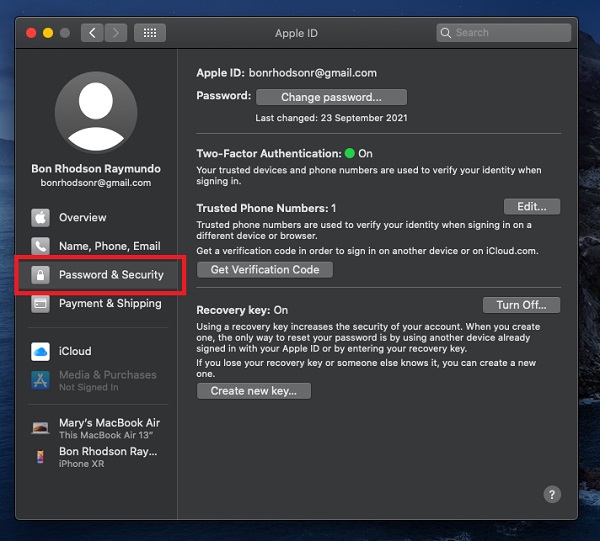Open help with question mark button
Image resolution: width=600 pixels, height=541 pixels.
[x=552, y=495]
